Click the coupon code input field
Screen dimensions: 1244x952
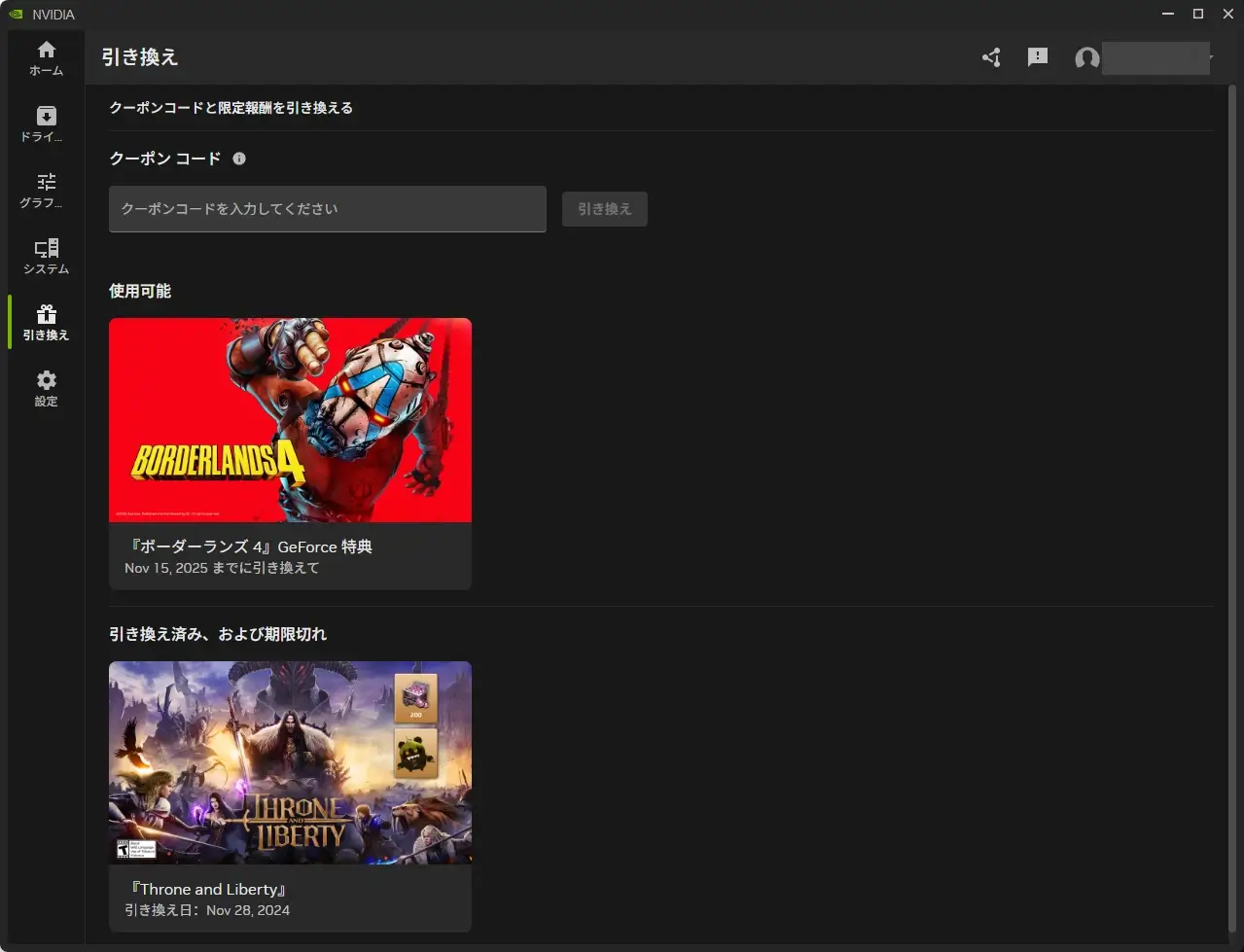(327, 209)
